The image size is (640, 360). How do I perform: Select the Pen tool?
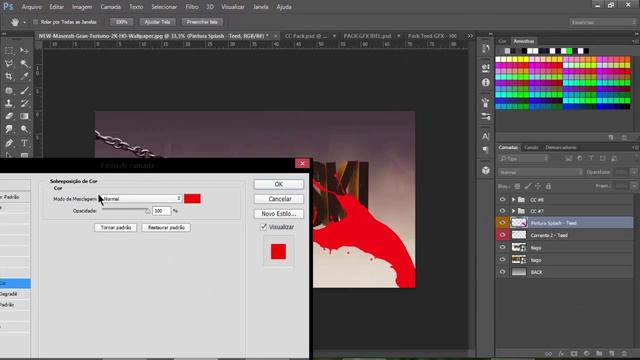(9, 143)
